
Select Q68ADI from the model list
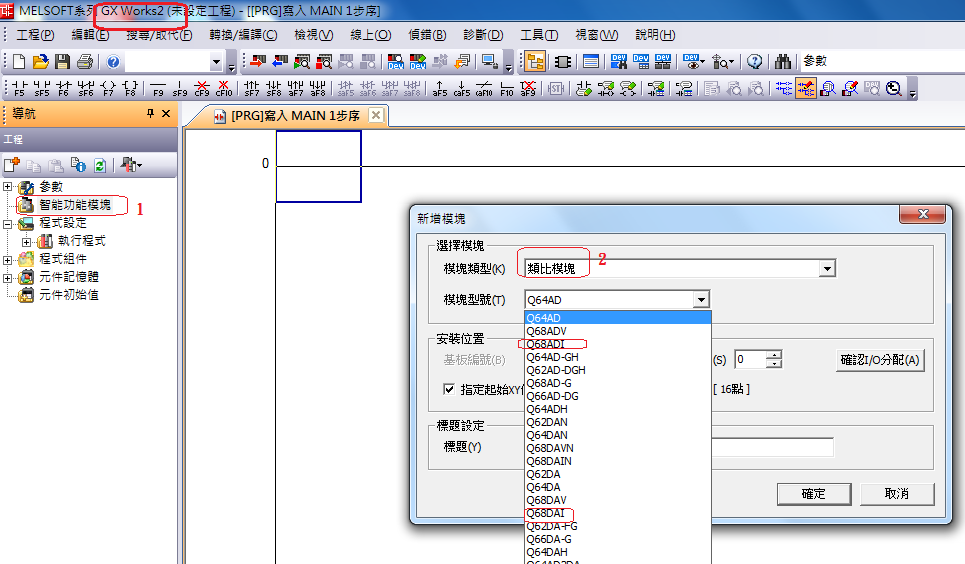pos(546,344)
